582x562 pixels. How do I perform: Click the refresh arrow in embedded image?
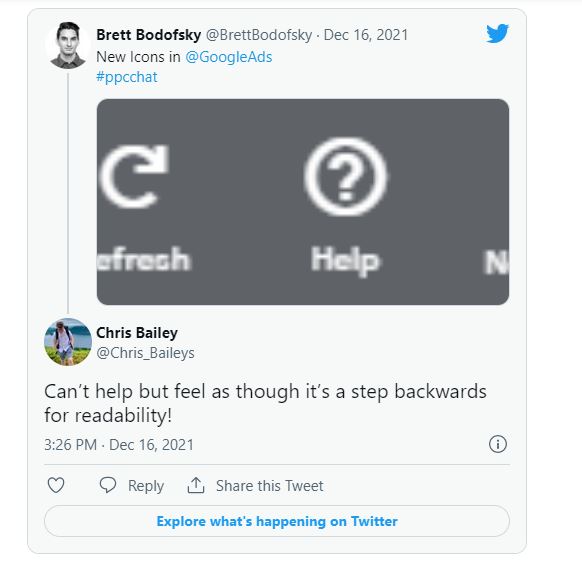click(x=135, y=176)
